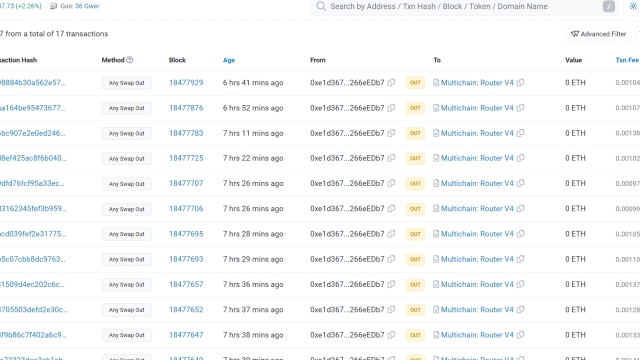The width and height of the screenshot is (640, 360).
Task: Open block 18477707
Action: [186, 183]
